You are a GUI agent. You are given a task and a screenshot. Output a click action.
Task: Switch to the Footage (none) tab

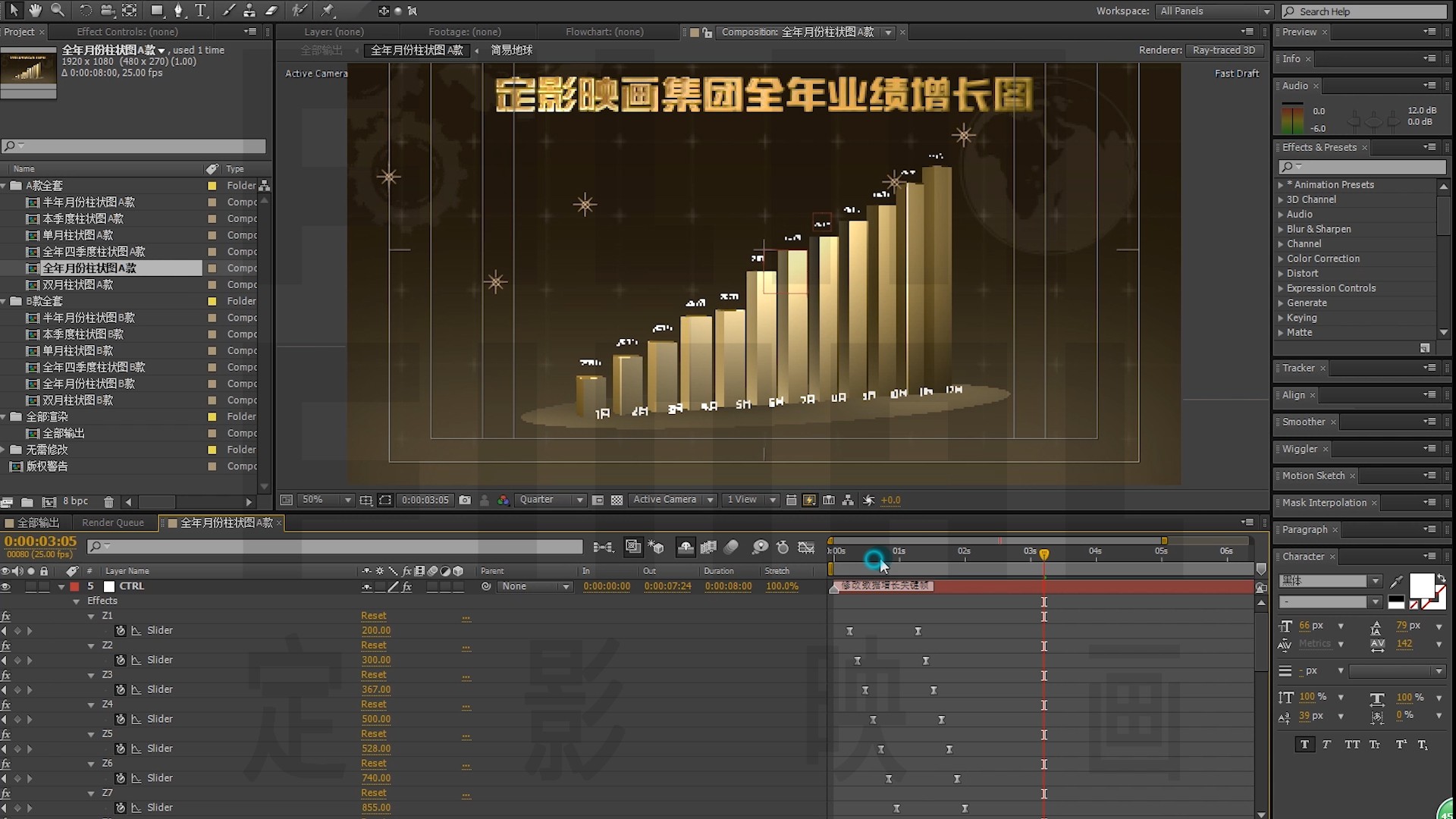[x=465, y=32]
